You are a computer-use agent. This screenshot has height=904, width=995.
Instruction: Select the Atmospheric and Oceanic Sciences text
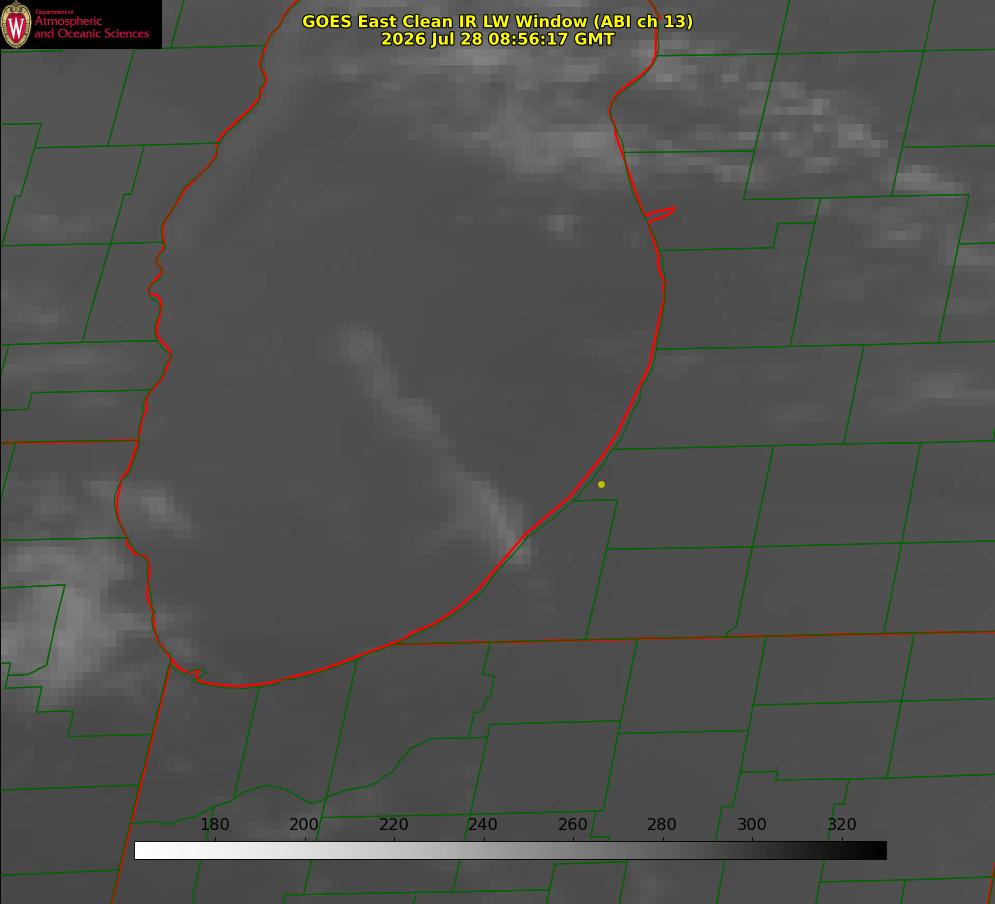92,27
